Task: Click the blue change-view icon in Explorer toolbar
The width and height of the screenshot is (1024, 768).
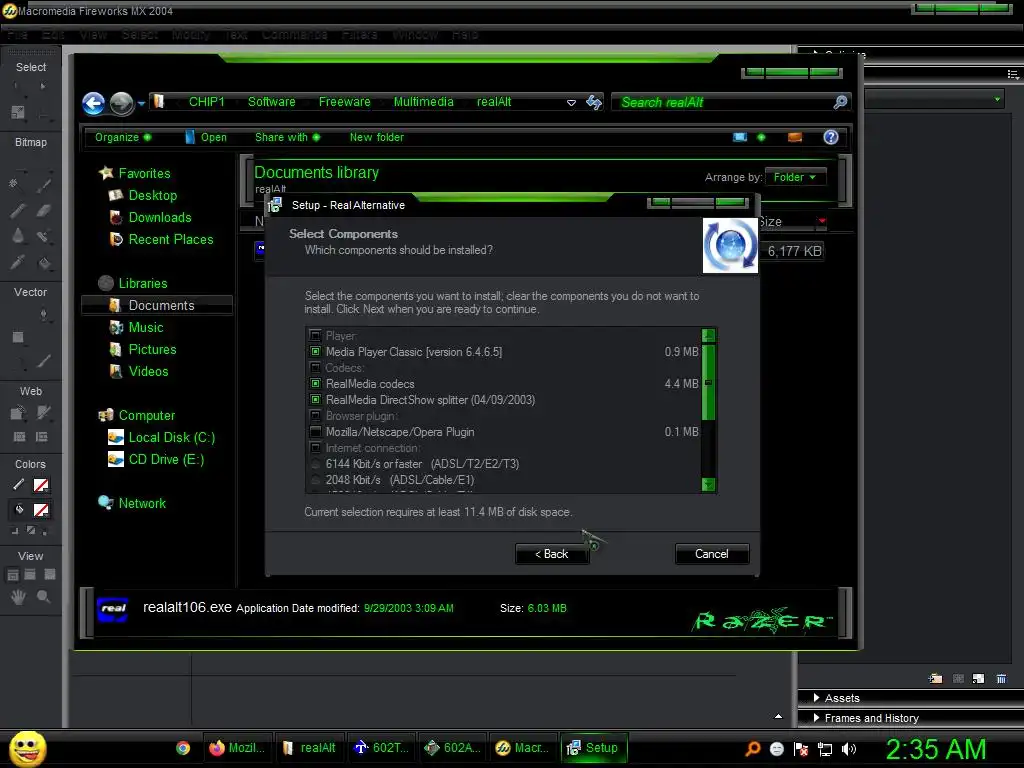Action: [x=740, y=137]
